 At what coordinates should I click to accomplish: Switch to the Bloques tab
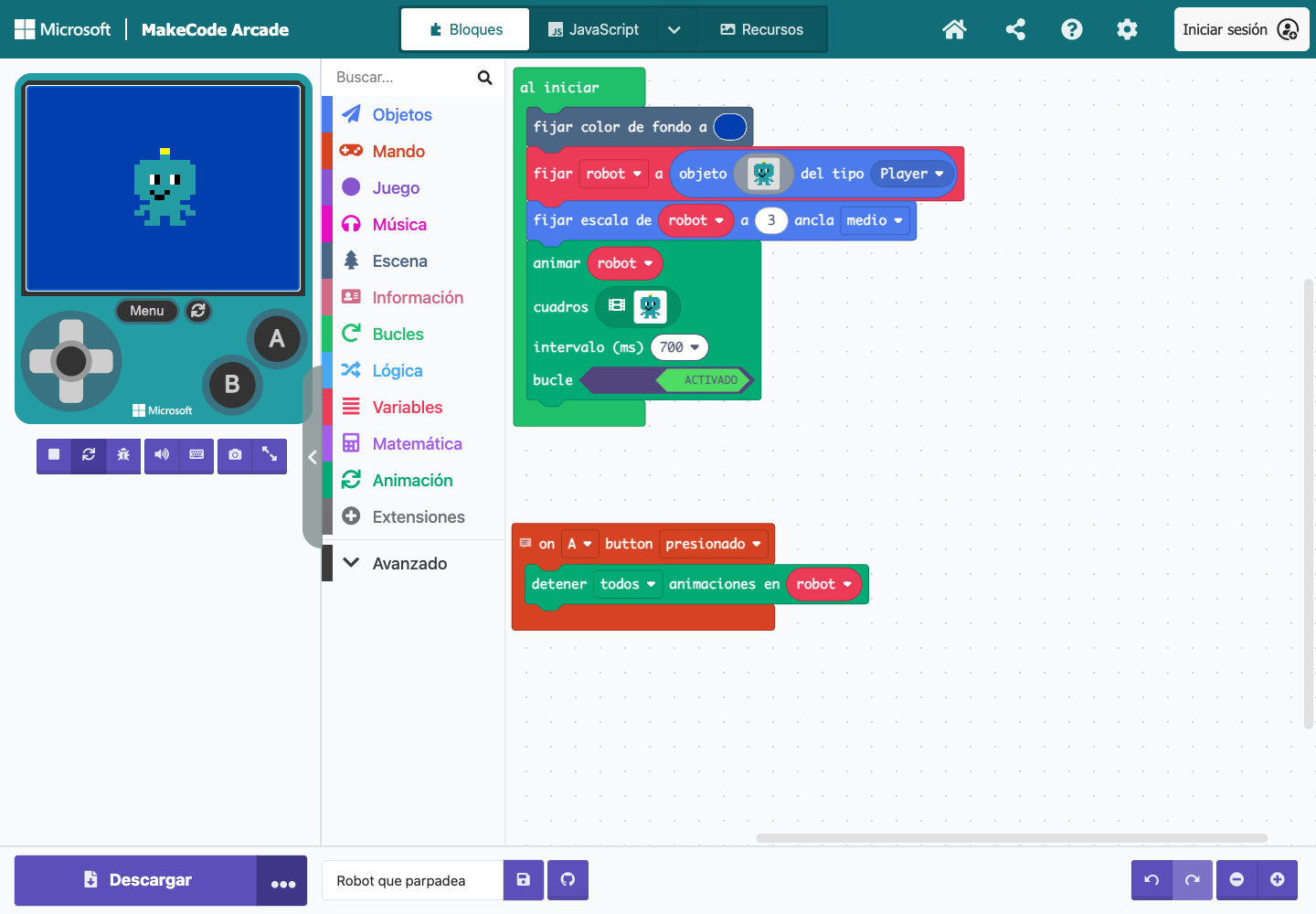click(465, 29)
